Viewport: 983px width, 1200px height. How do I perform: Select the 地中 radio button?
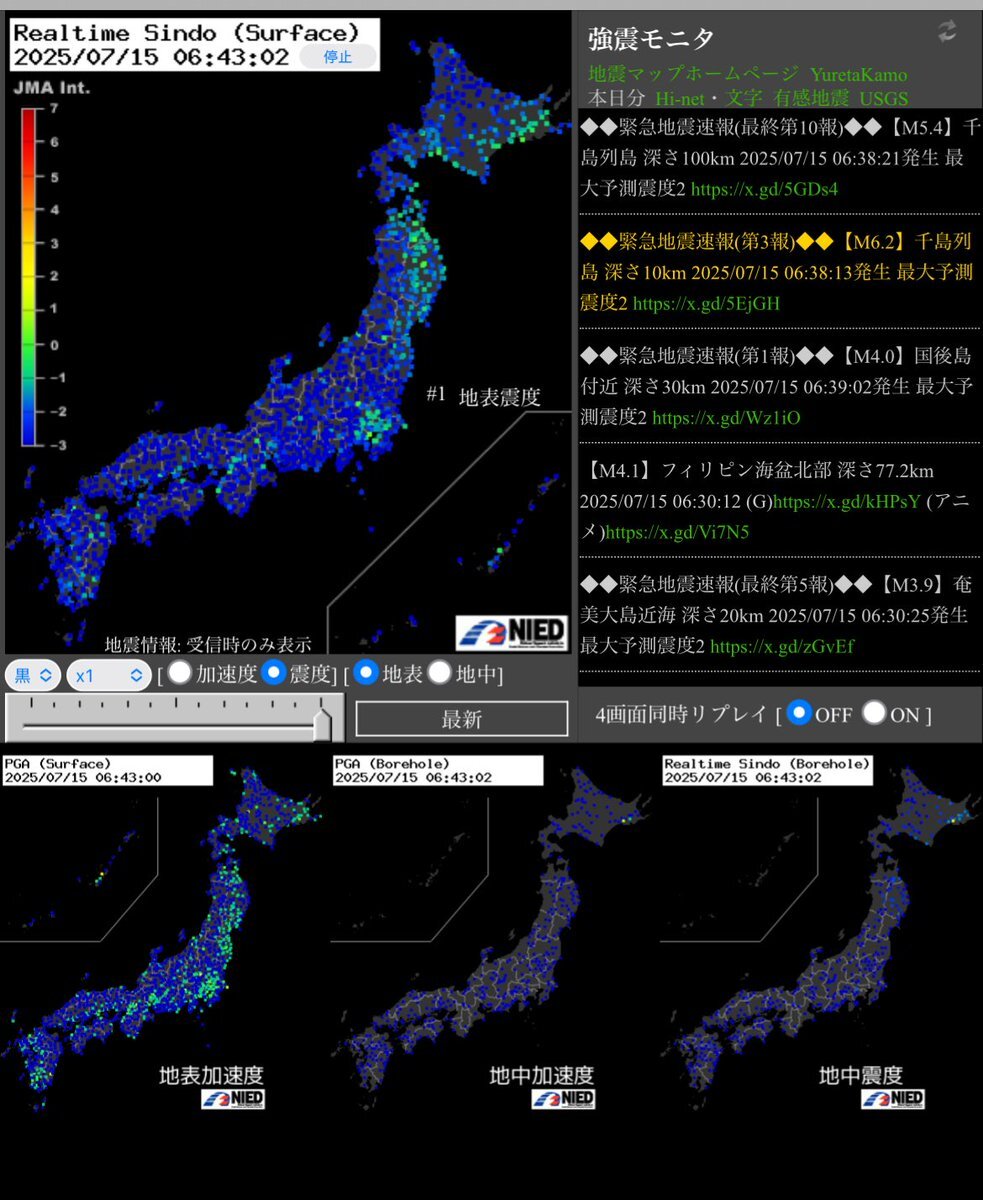pyautogui.click(x=439, y=673)
